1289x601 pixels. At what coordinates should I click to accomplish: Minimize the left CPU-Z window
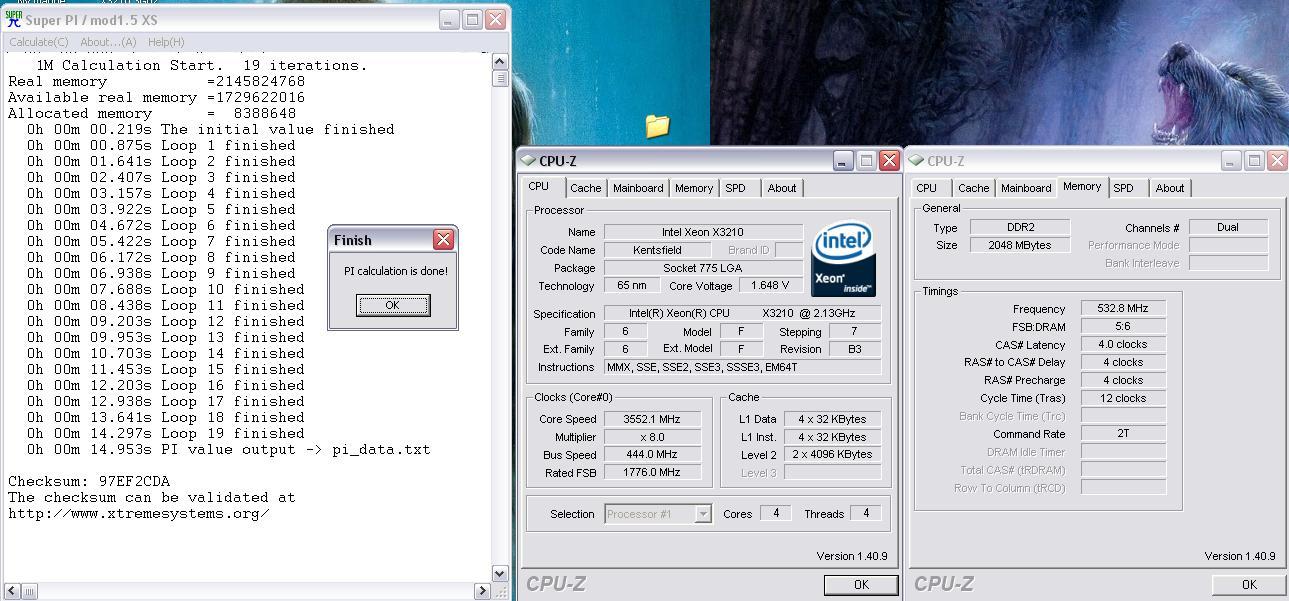pyautogui.click(x=843, y=160)
